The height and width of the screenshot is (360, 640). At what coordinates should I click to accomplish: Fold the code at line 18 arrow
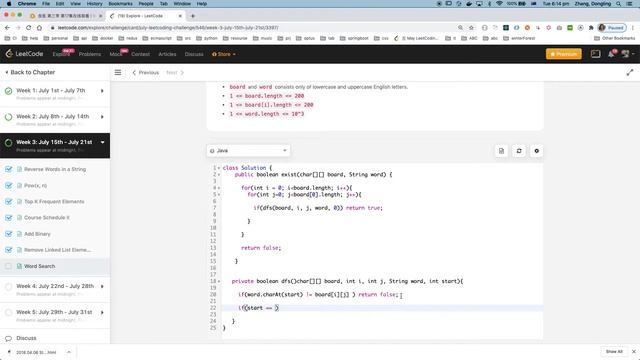(219, 281)
